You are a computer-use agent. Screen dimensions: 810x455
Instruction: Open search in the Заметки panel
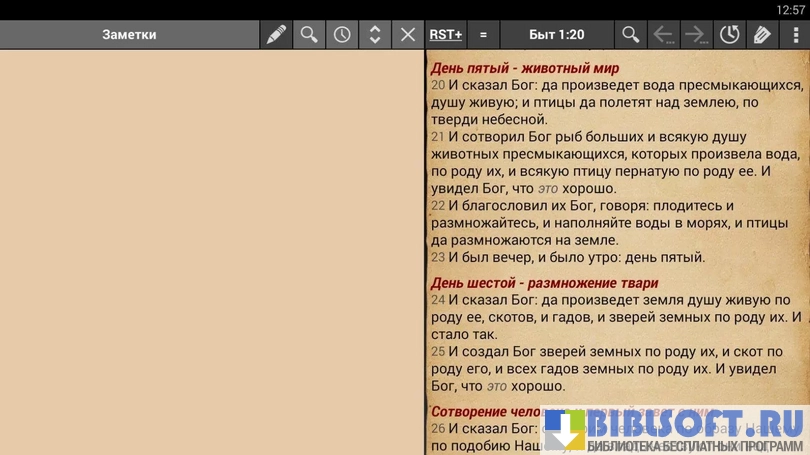point(309,34)
